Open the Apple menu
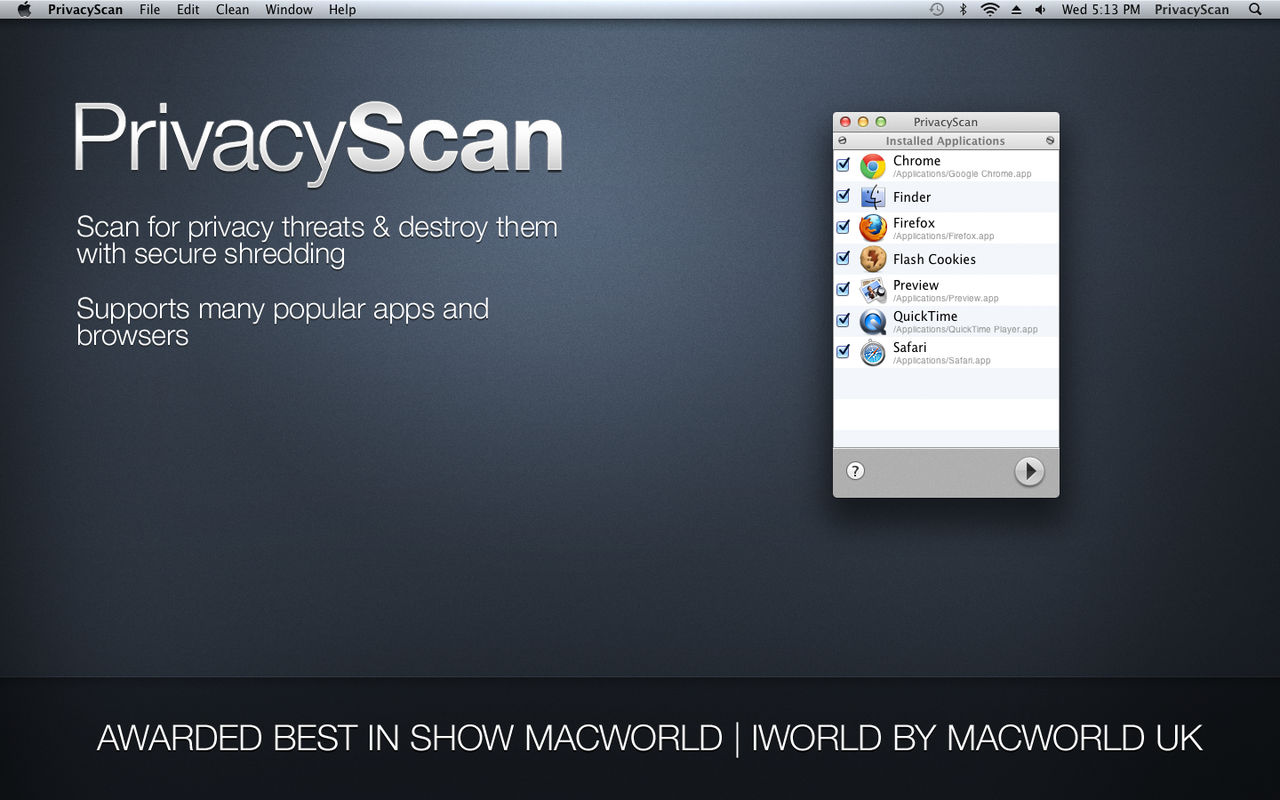 pyautogui.click(x=25, y=9)
